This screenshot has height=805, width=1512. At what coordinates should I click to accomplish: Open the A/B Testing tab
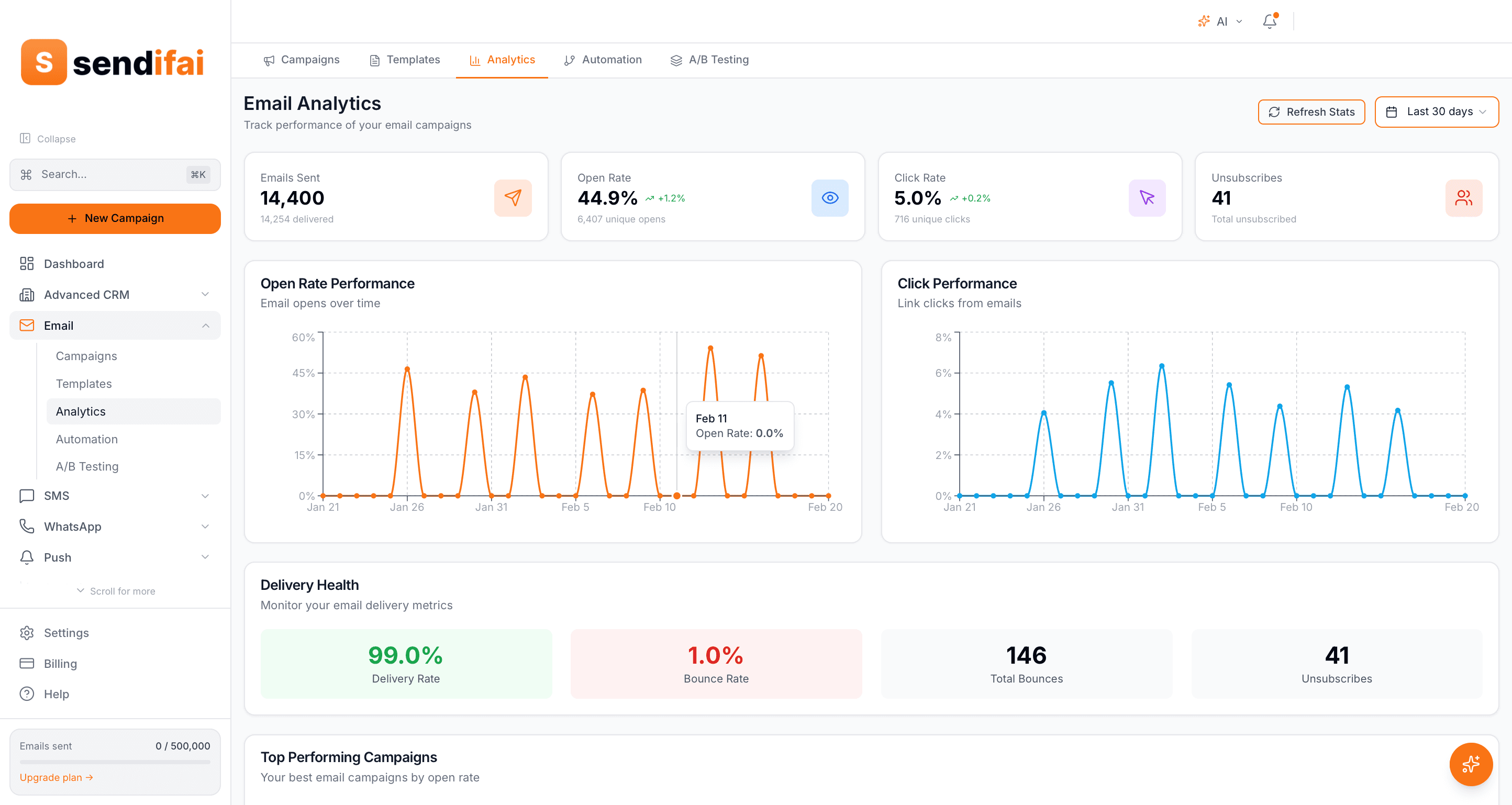(709, 59)
